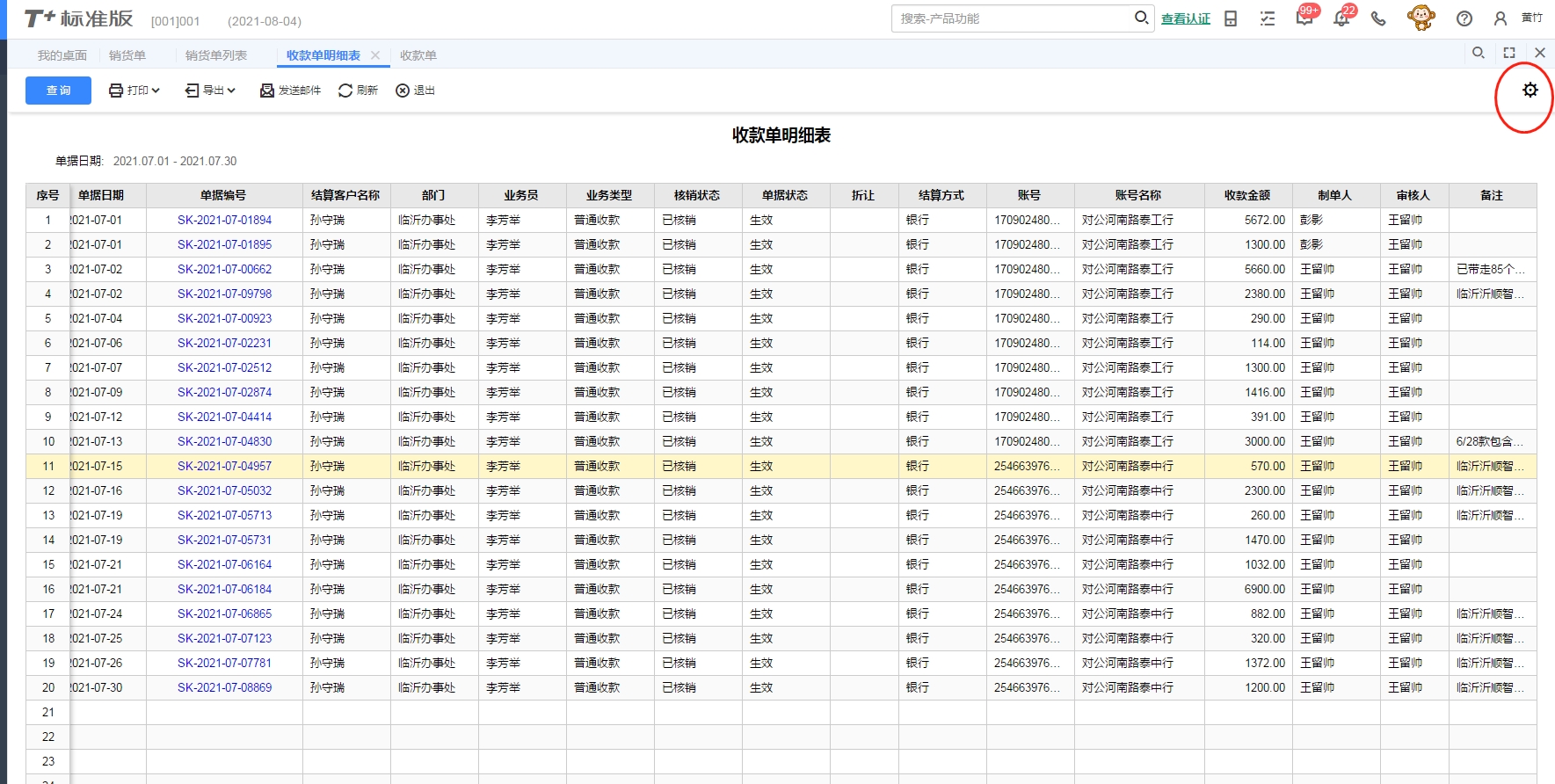The width and height of the screenshot is (1555, 784).
Task: Open receipt SK-2021-07-04957
Action: click(x=224, y=466)
